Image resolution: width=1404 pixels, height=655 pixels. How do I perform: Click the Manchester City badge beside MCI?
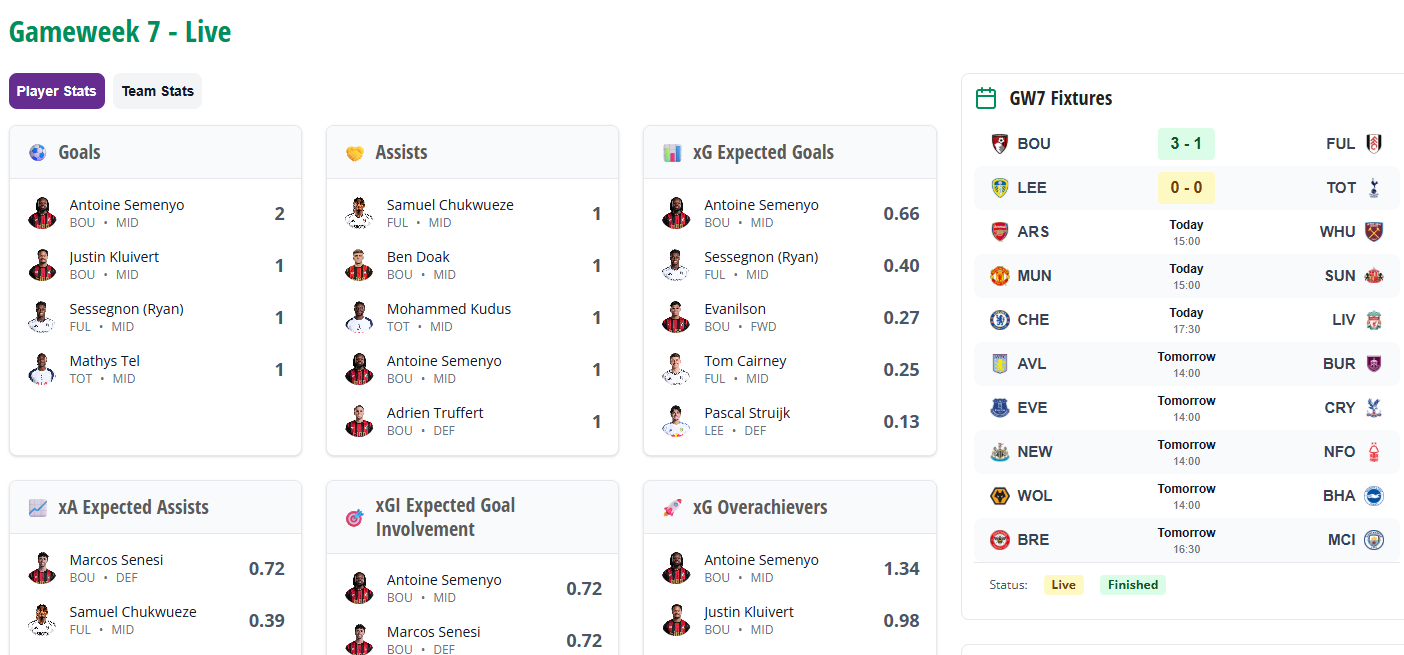coord(1377,539)
